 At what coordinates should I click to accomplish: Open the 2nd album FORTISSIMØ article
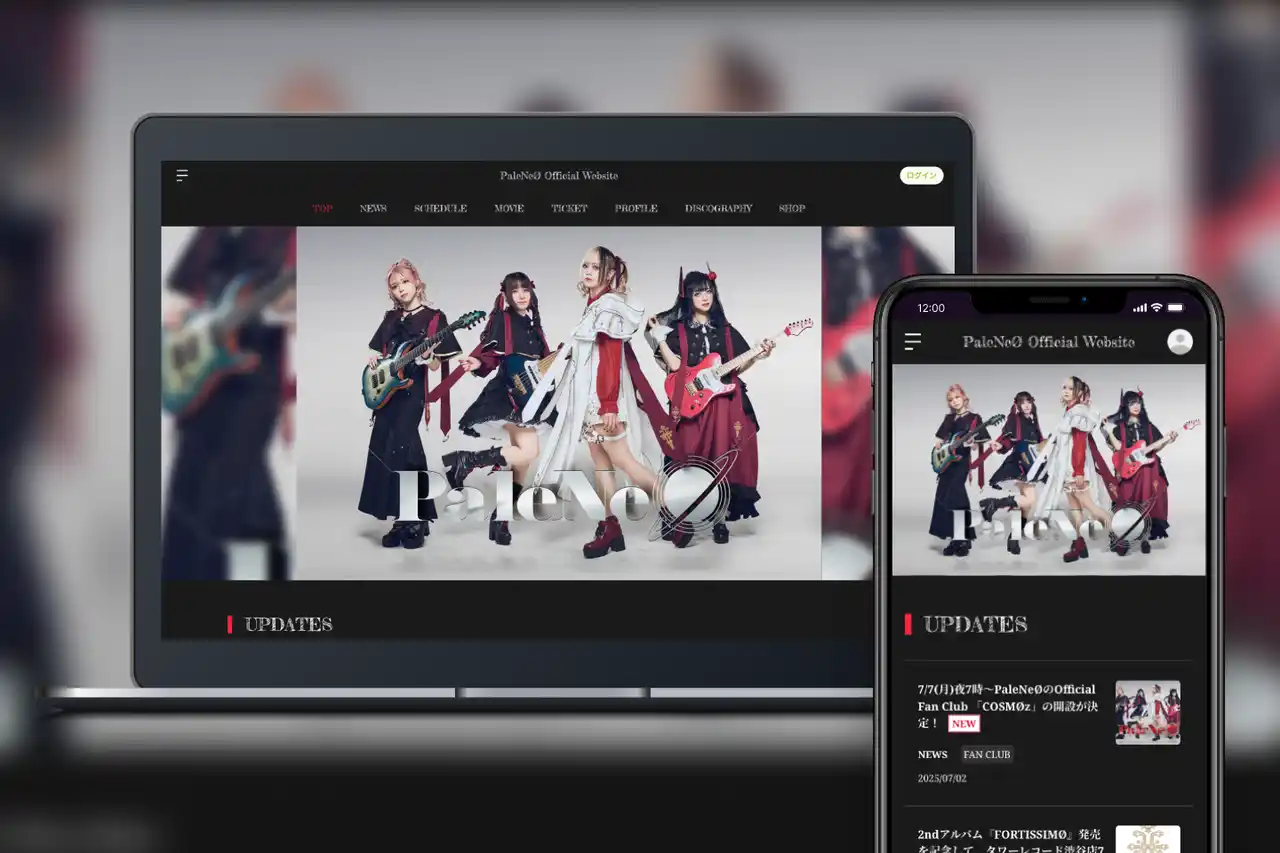(1010, 839)
